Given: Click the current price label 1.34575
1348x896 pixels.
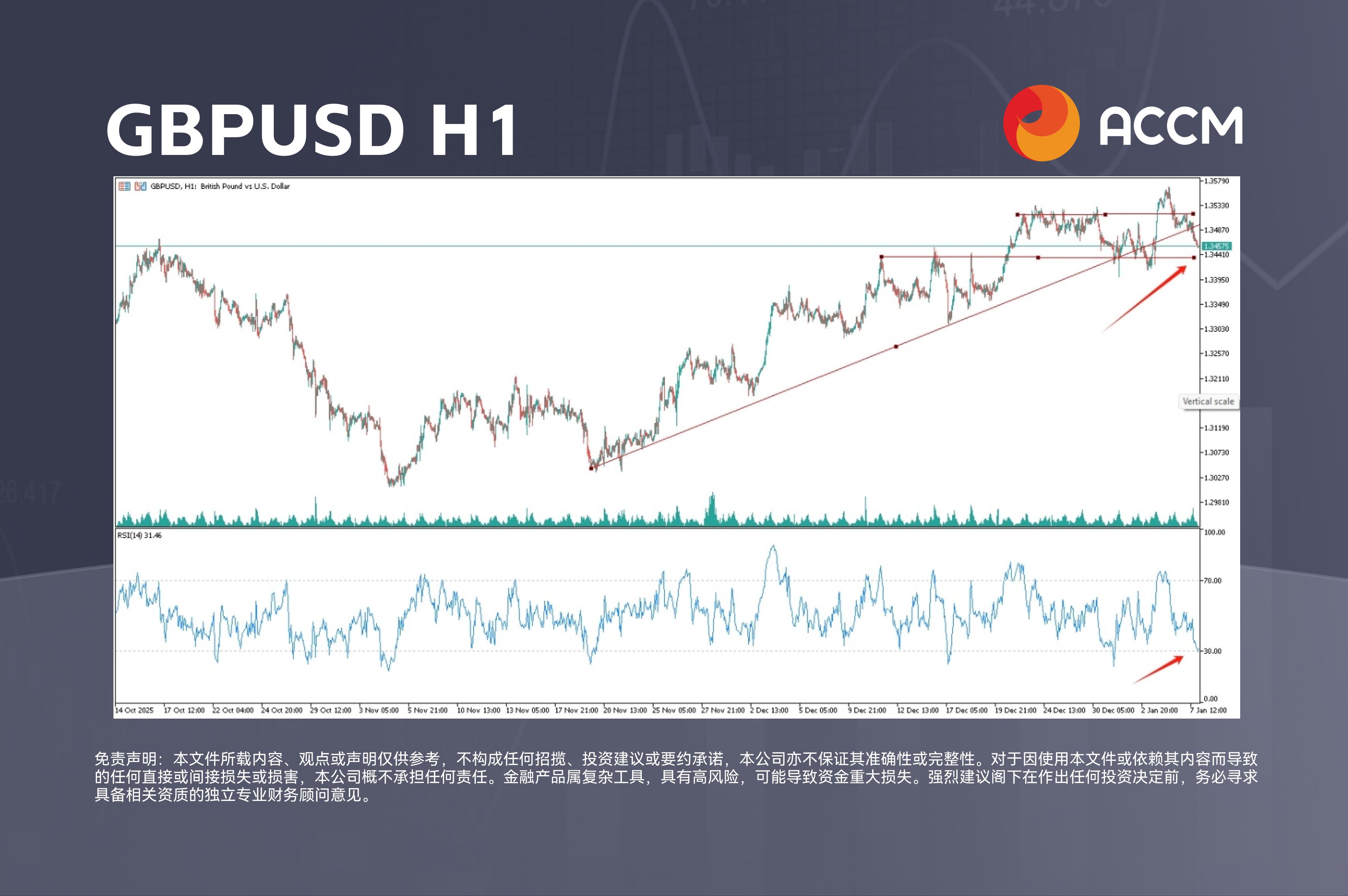Looking at the screenshot, I should tap(1217, 246).
